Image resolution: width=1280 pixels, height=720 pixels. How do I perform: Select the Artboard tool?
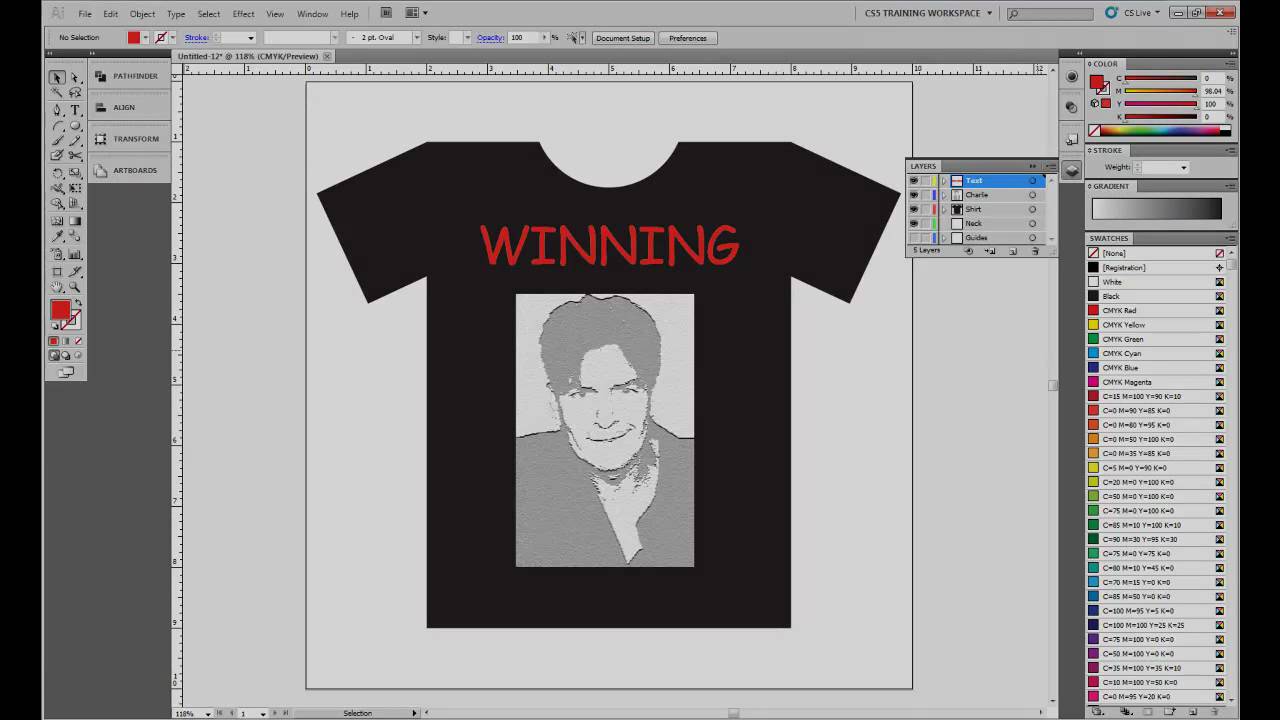point(57,271)
